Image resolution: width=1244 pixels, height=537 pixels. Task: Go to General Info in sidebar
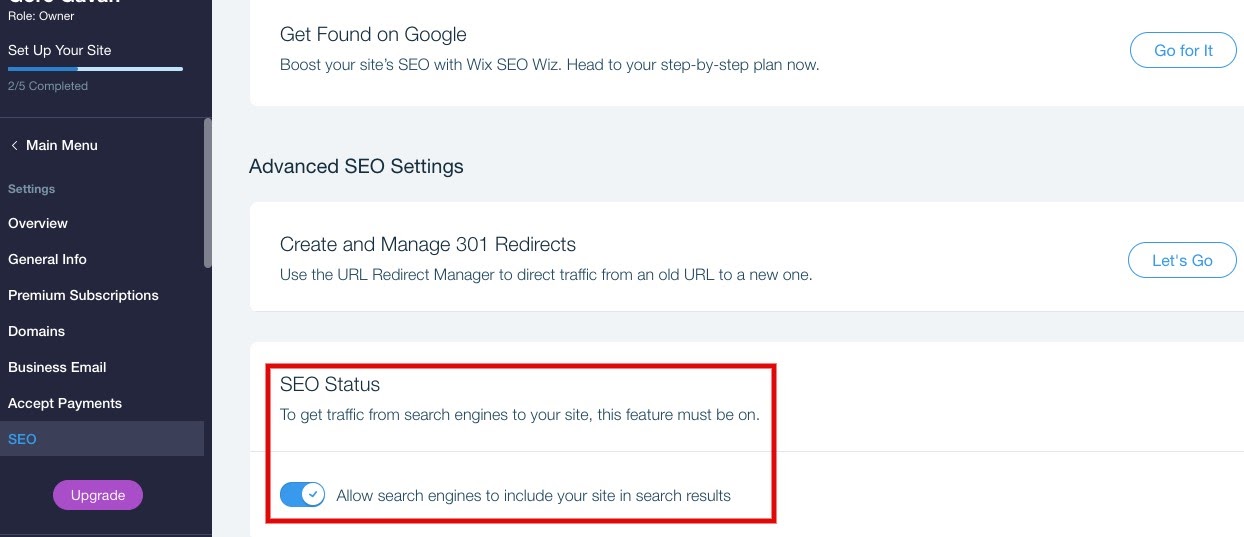[47, 259]
